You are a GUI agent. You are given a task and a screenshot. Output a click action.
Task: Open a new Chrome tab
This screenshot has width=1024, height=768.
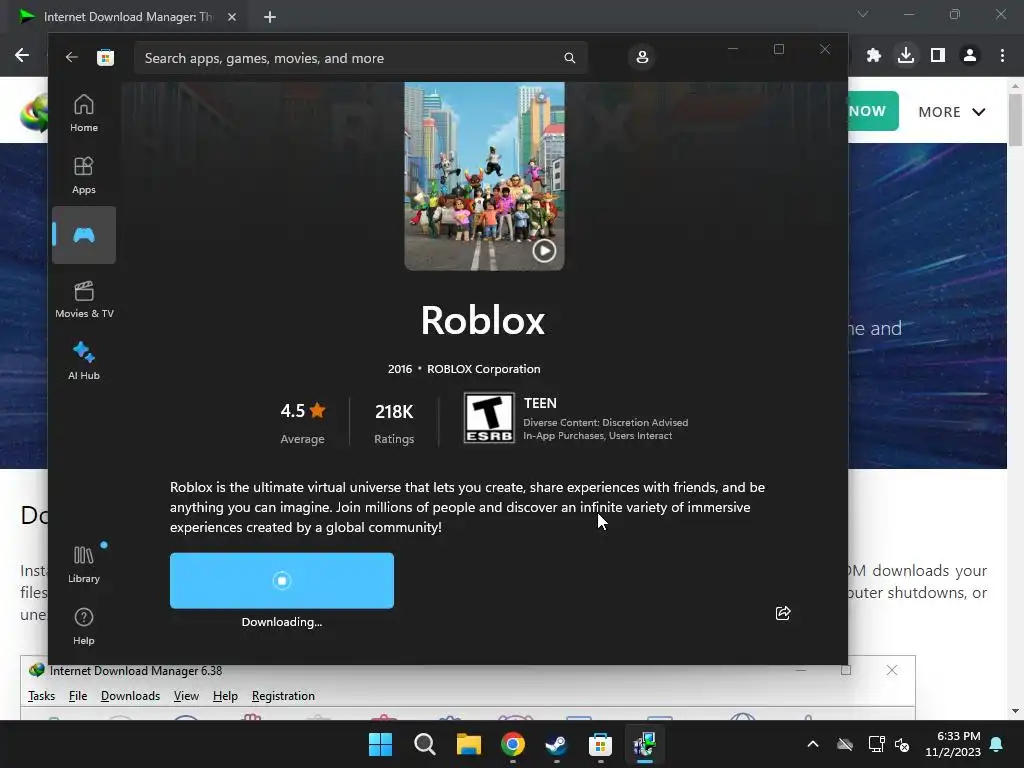pyautogui.click(x=270, y=17)
